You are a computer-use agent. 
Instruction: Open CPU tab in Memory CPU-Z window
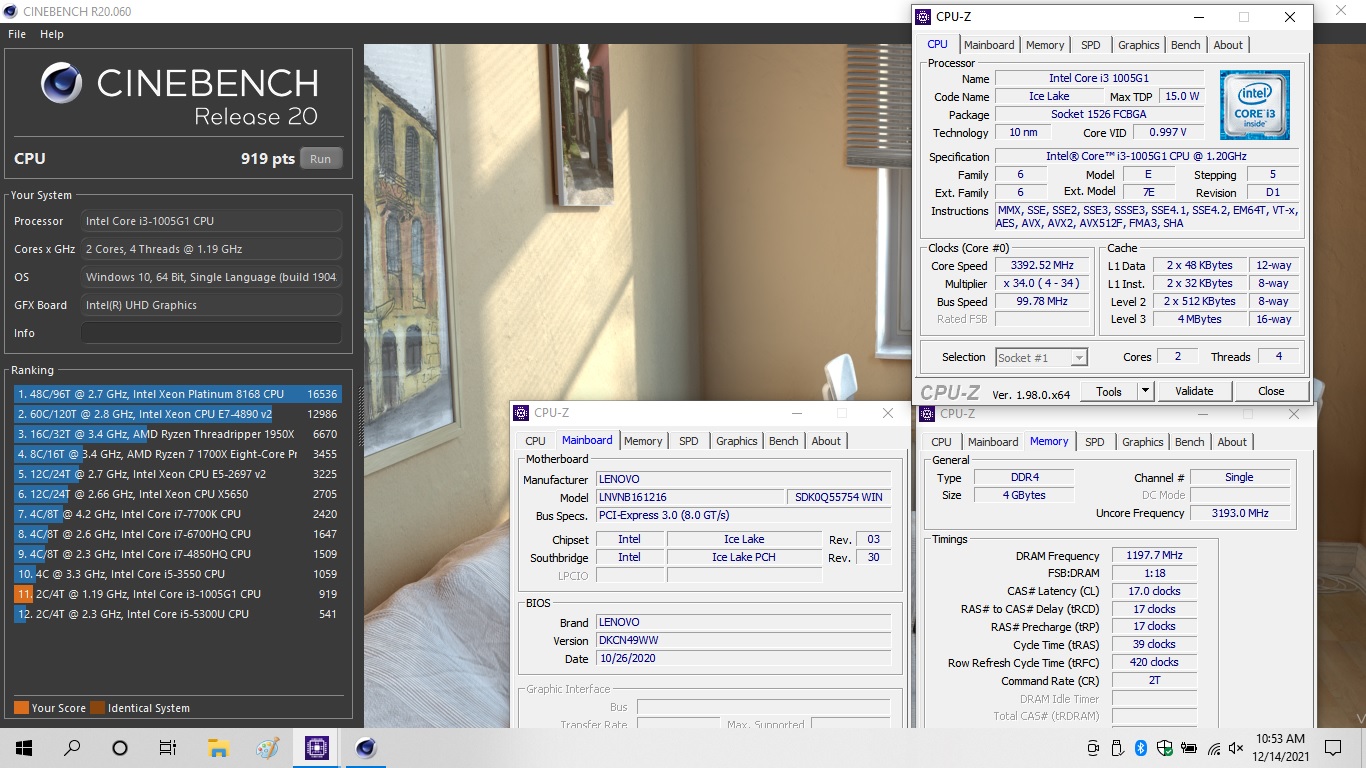(941, 442)
